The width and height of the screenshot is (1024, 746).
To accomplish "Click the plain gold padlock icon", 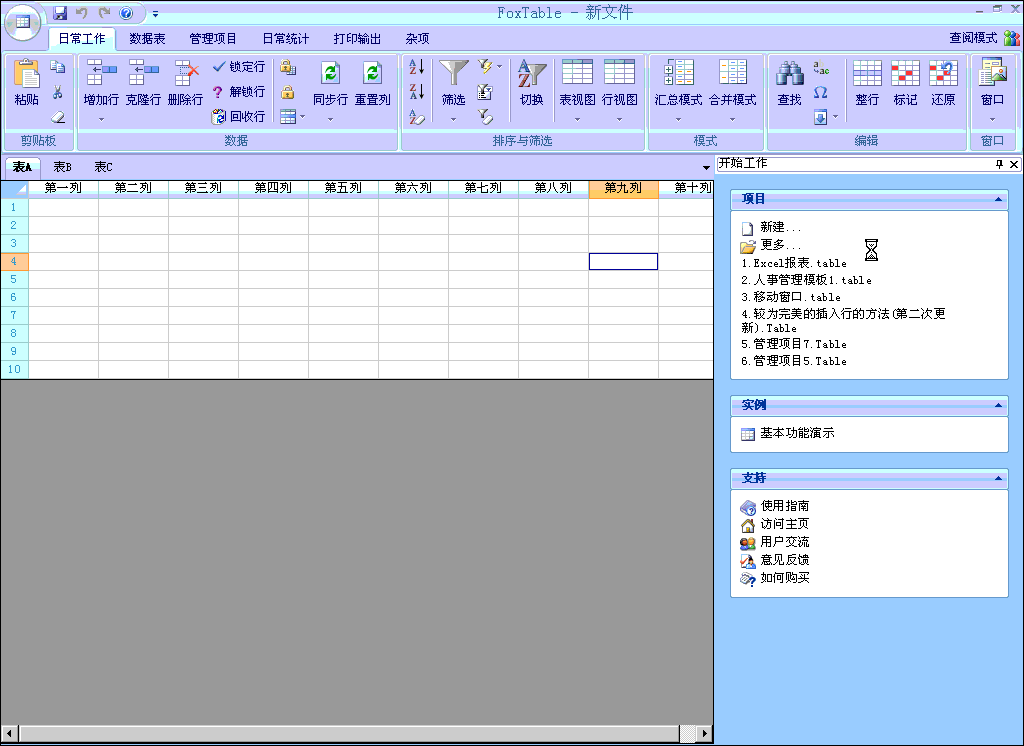I will point(288,92).
